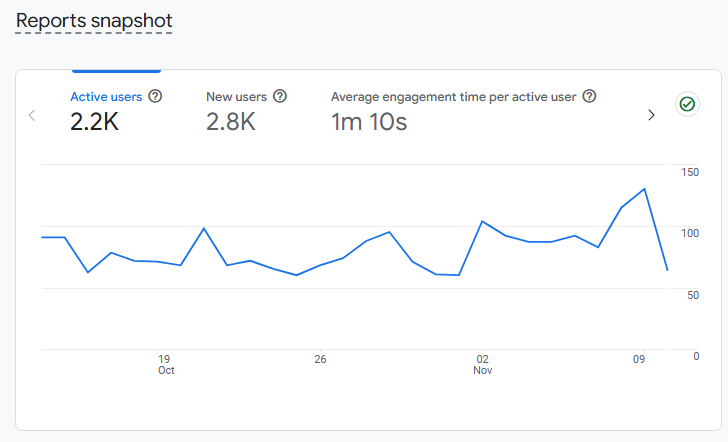This screenshot has width=728, height=442.
Task: Click the 150 y-axis gridline label
Action: click(689, 172)
